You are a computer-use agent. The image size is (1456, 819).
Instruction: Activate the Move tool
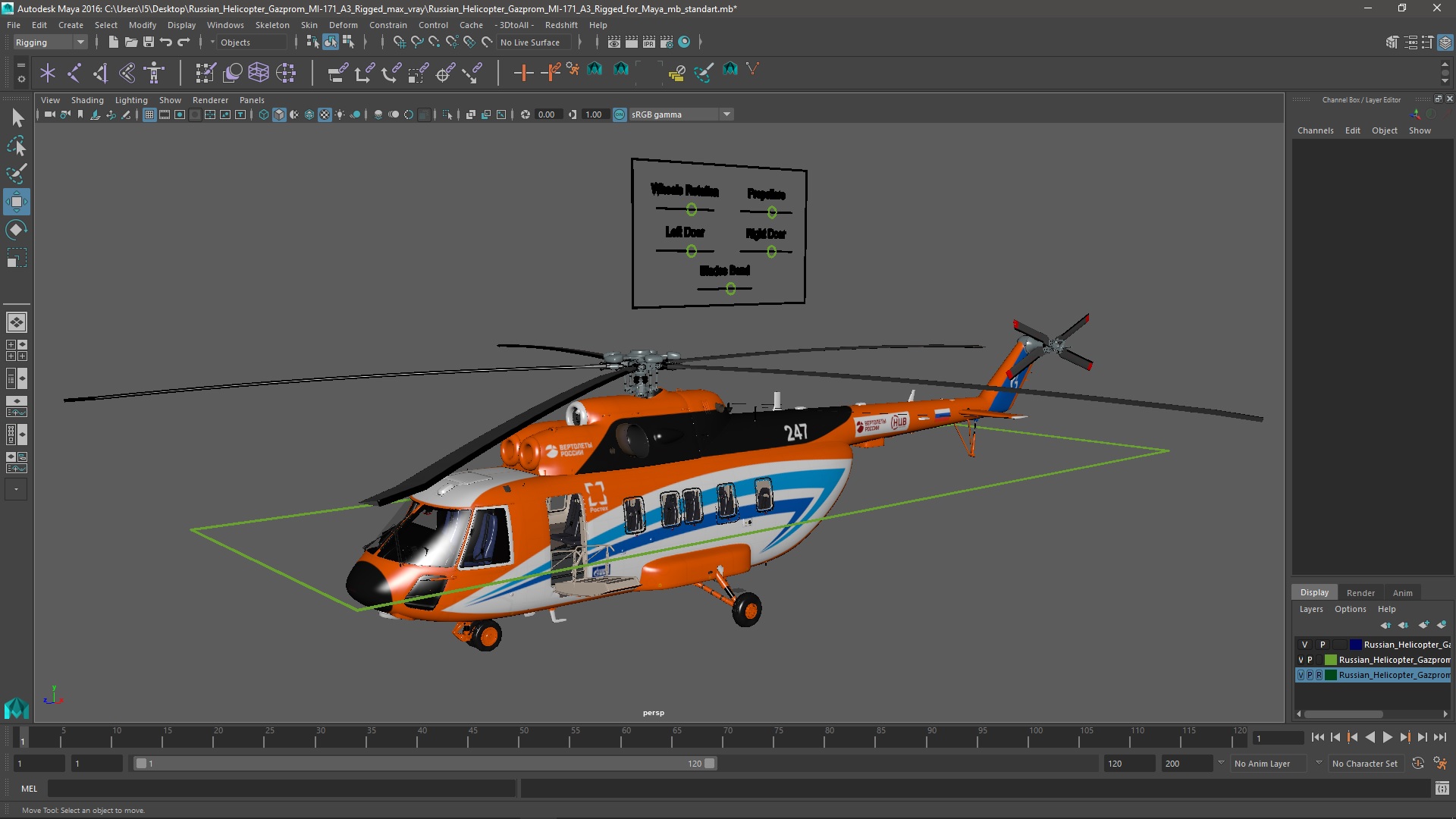17,202
